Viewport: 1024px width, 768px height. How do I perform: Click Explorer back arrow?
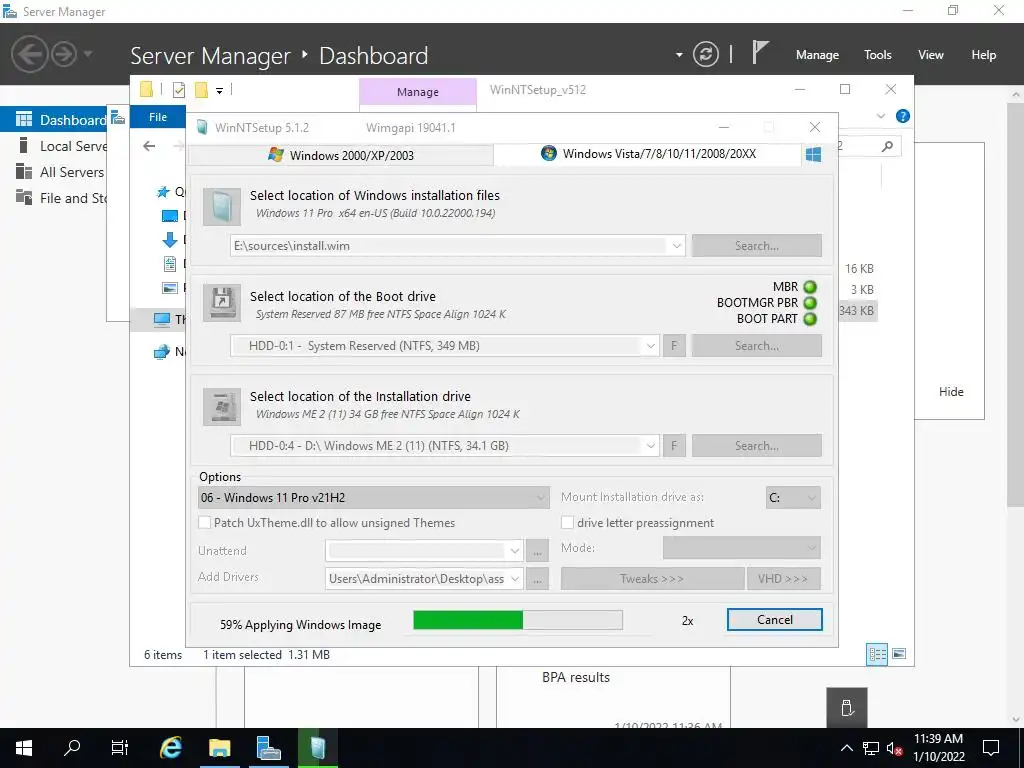tap(149, 146)
